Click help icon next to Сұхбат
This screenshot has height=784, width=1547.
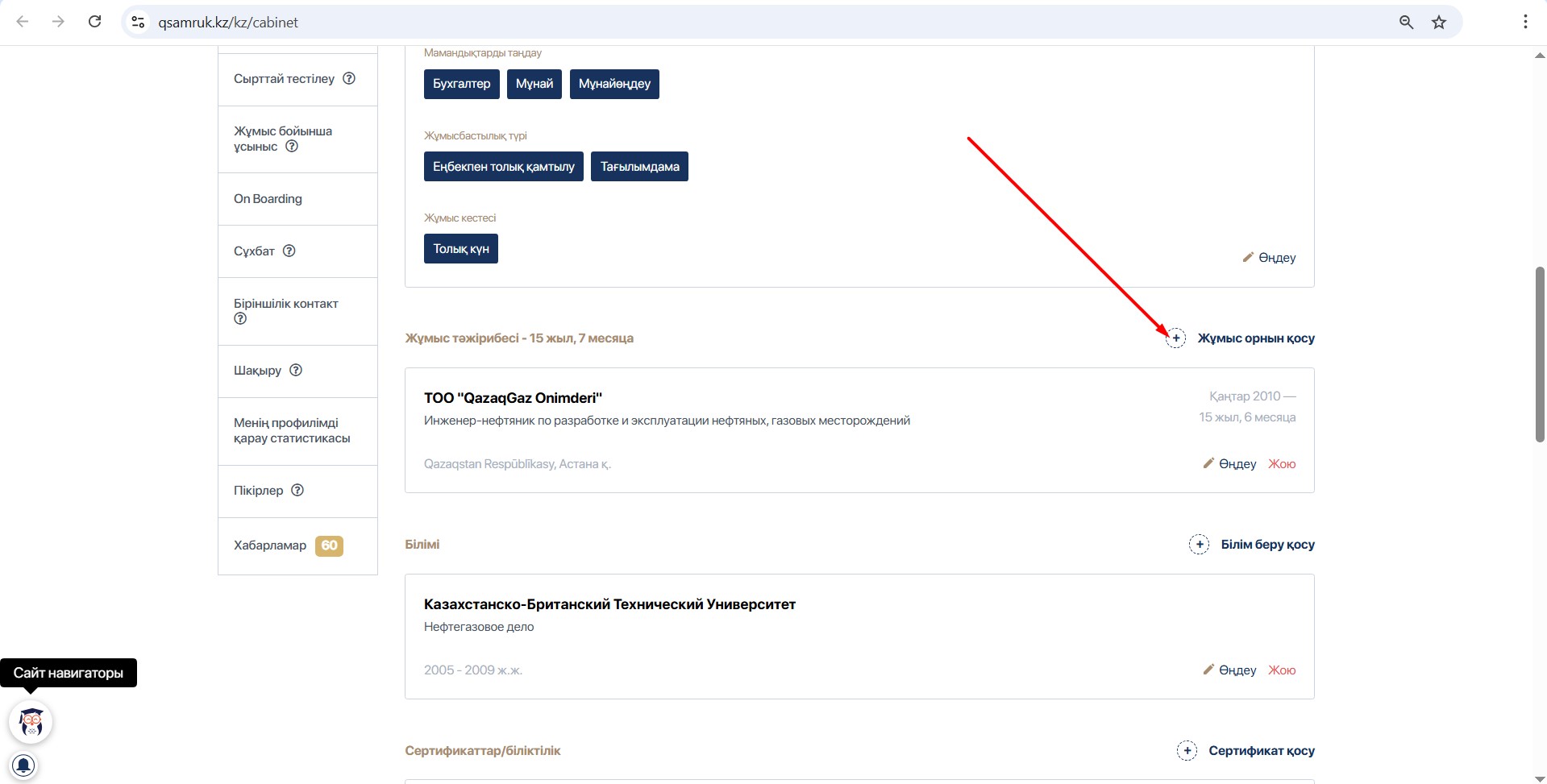pyautogui.click(x=289, y=251)
